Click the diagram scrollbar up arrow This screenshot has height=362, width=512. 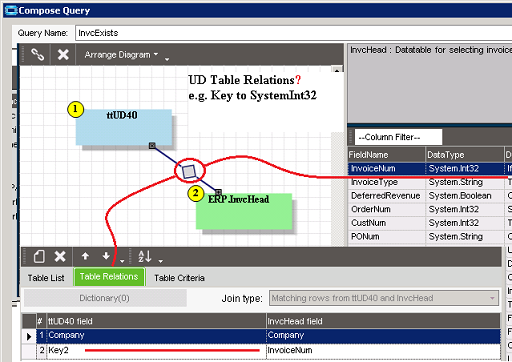[337, 70]
